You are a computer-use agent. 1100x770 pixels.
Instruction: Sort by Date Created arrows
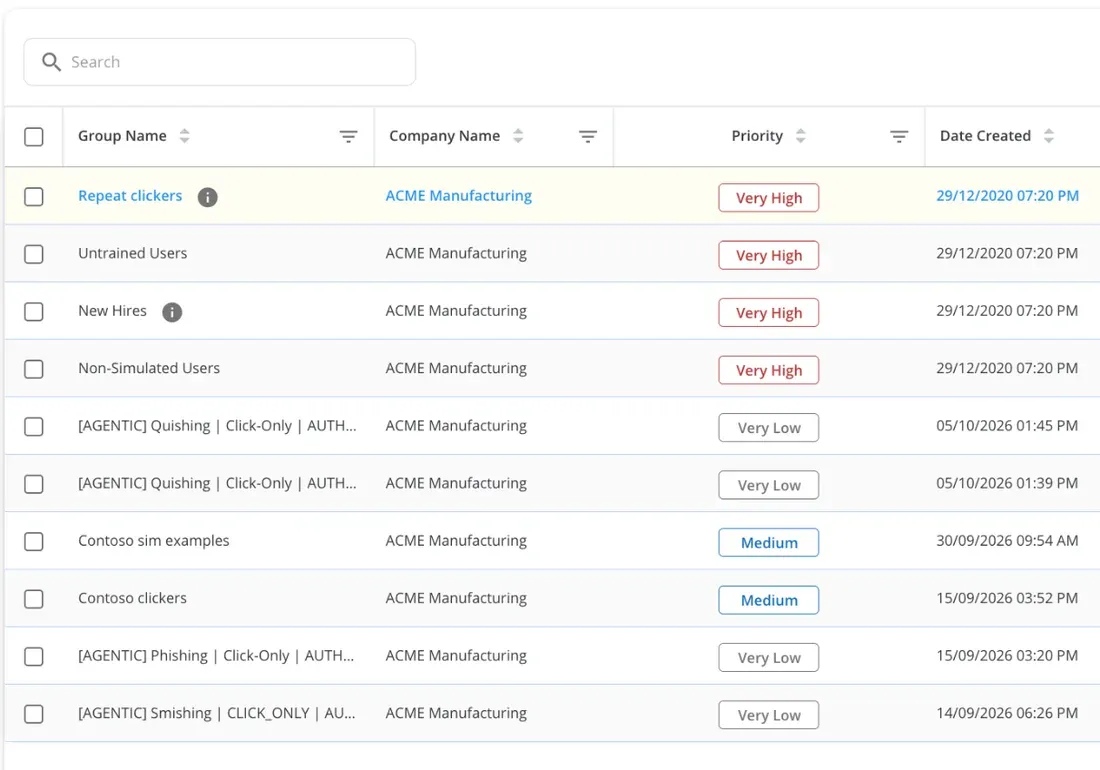click(1049, 136)
